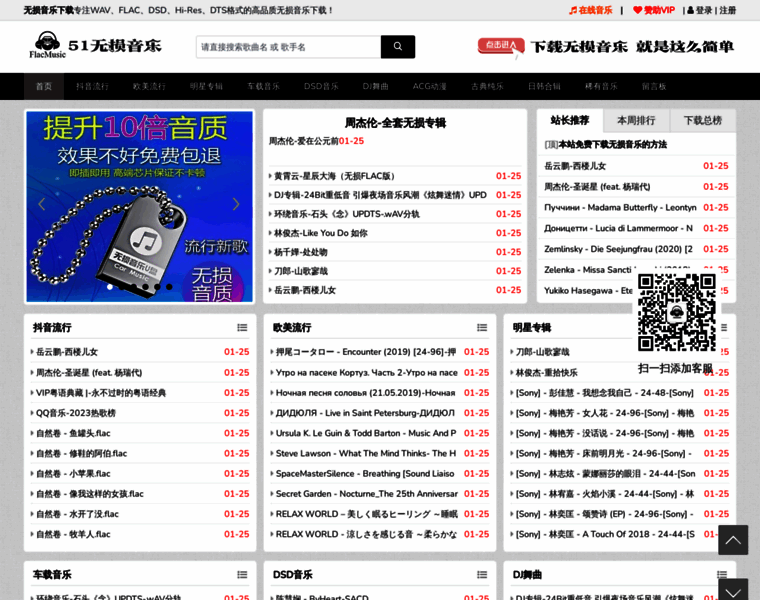
Task: Open the DSD音乐 nav item
Action: 321,86
